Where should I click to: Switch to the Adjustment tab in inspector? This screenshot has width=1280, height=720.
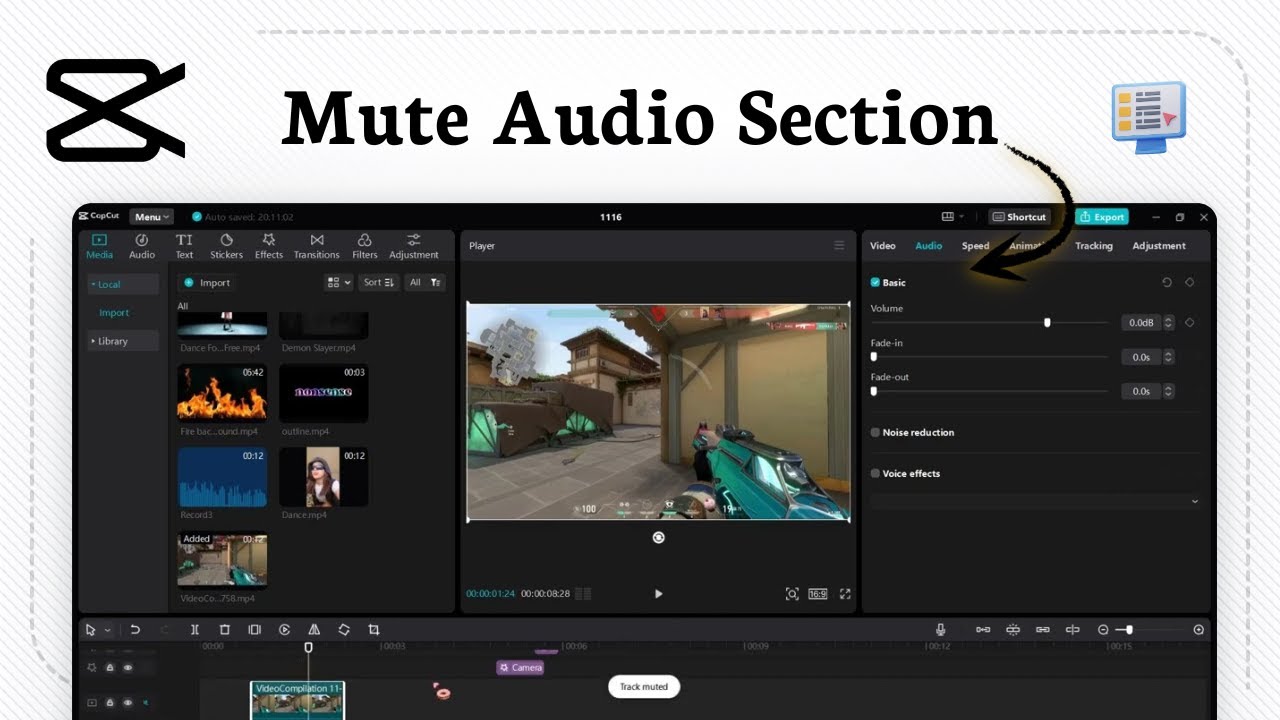click(x=1159, y=246)
